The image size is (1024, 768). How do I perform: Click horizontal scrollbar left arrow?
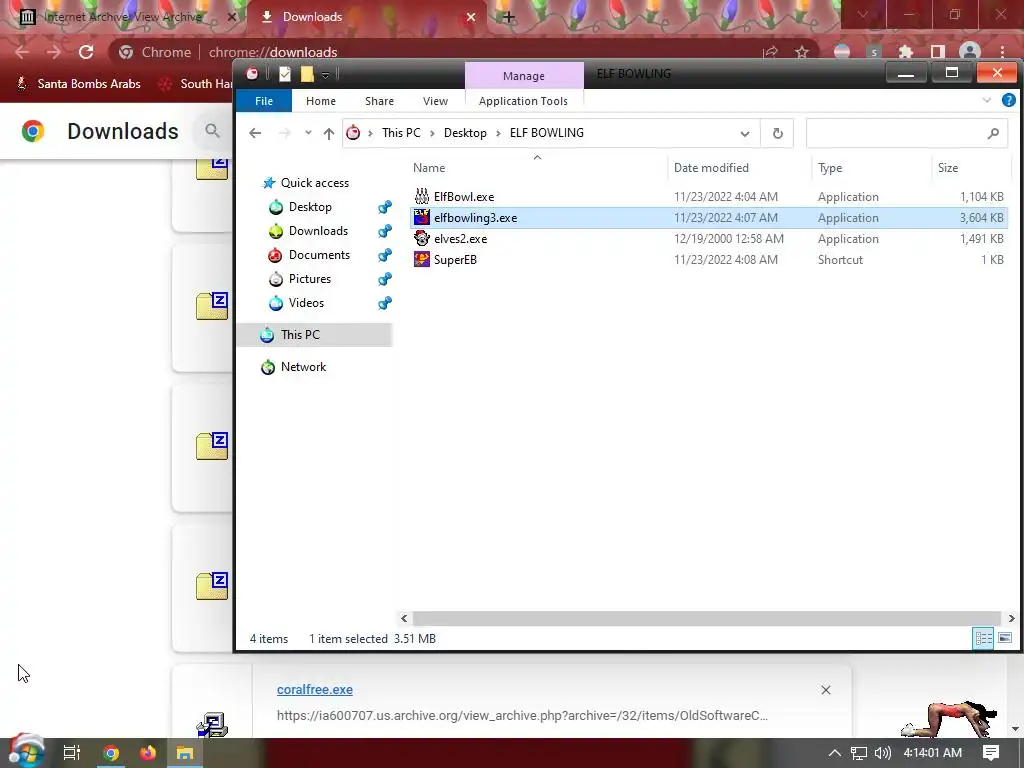404,618
